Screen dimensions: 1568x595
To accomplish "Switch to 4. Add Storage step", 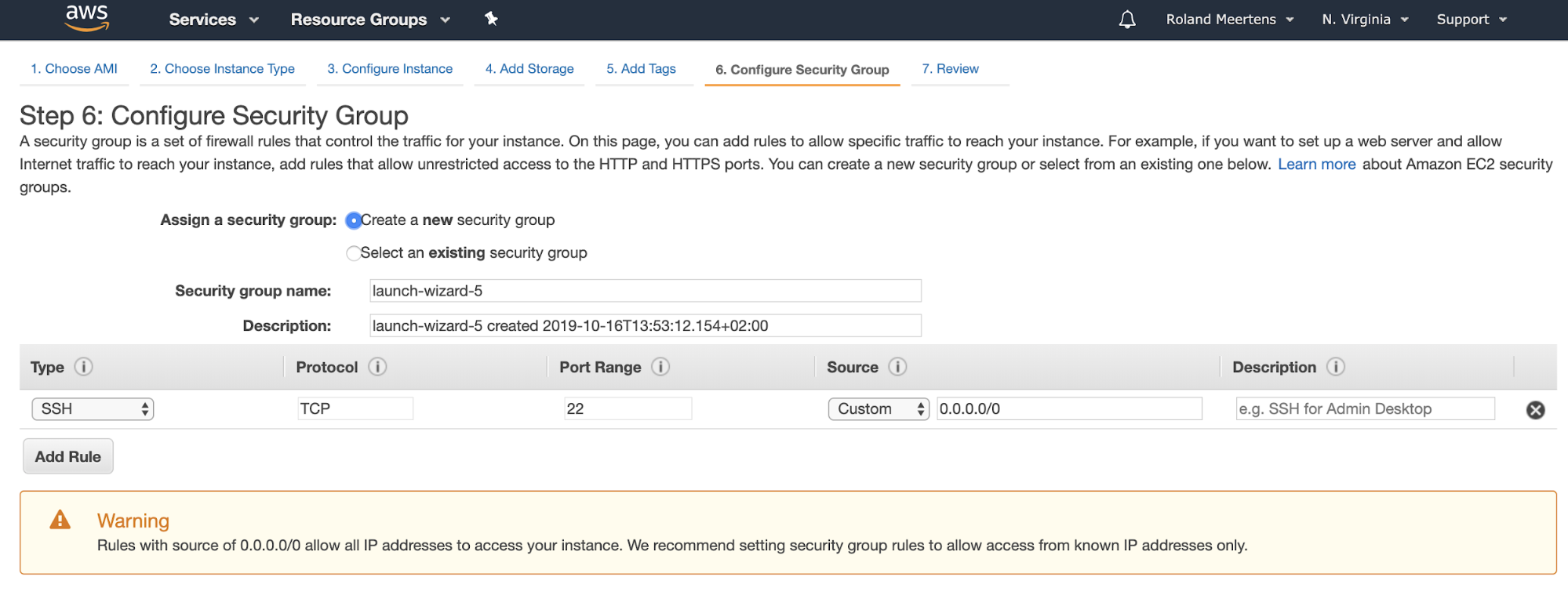I will click(x=529, y=69).
